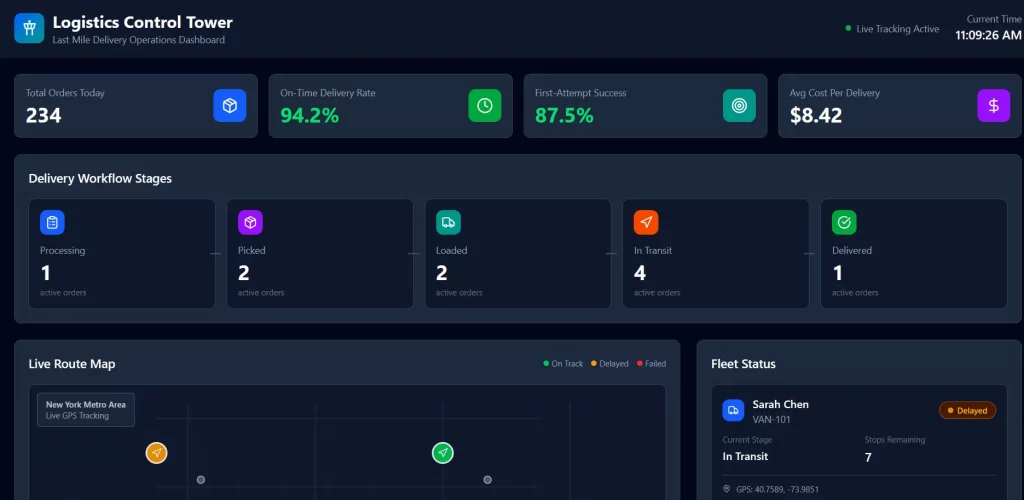Click the blue clipboard Processing stage icon
Screen dimensions: 1024x500
point(52,222)
